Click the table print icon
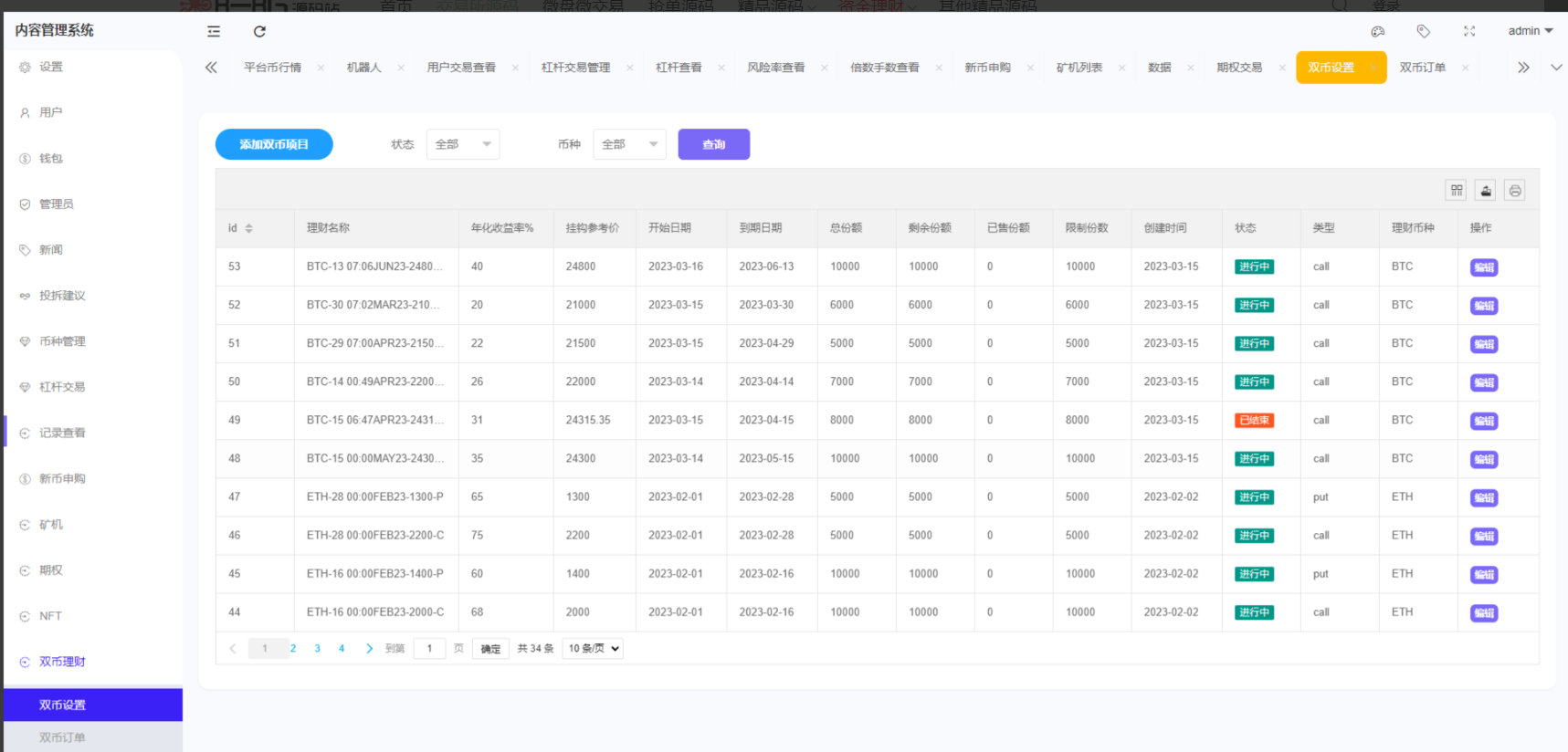This screenshot has width=1568, height=752. click(x=1515, y=190)
